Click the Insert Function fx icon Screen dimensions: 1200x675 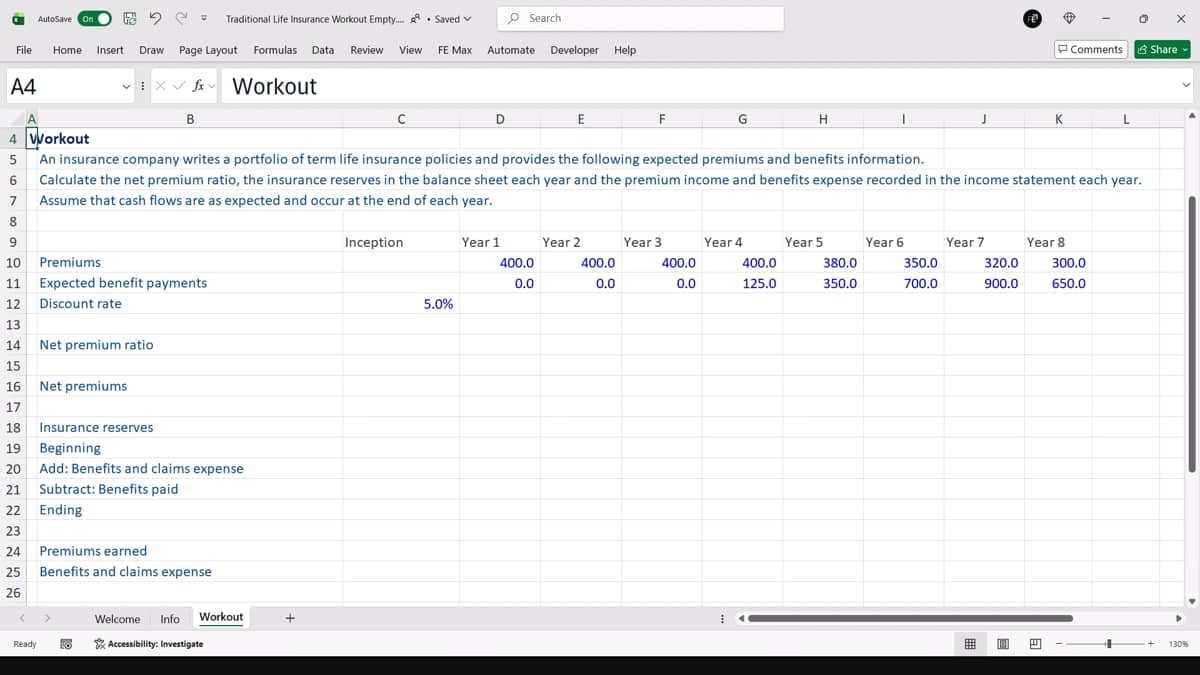tap(199, 87)
